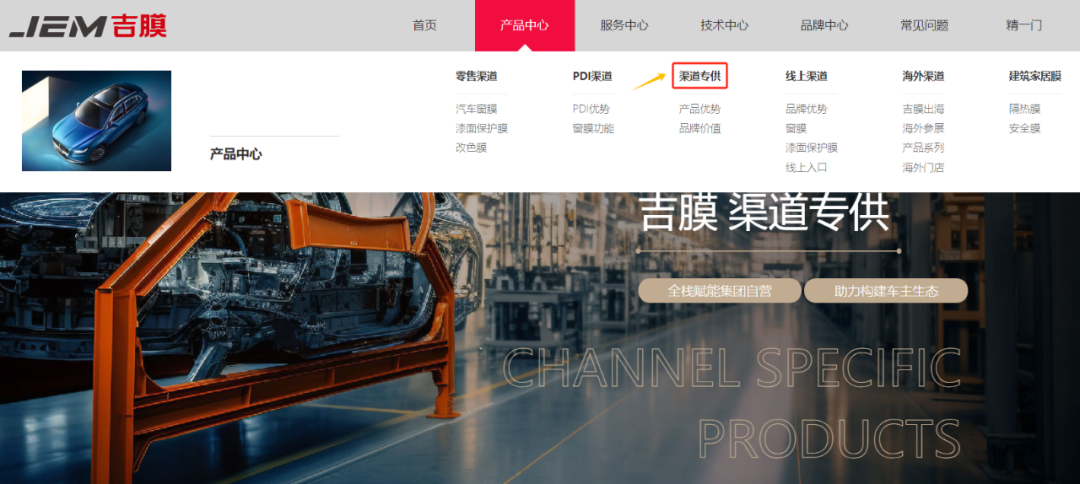Click the CHANNEL SPECIFIC outlined text
This screenshot has width=1080, height=484.
tap(732, 369)
